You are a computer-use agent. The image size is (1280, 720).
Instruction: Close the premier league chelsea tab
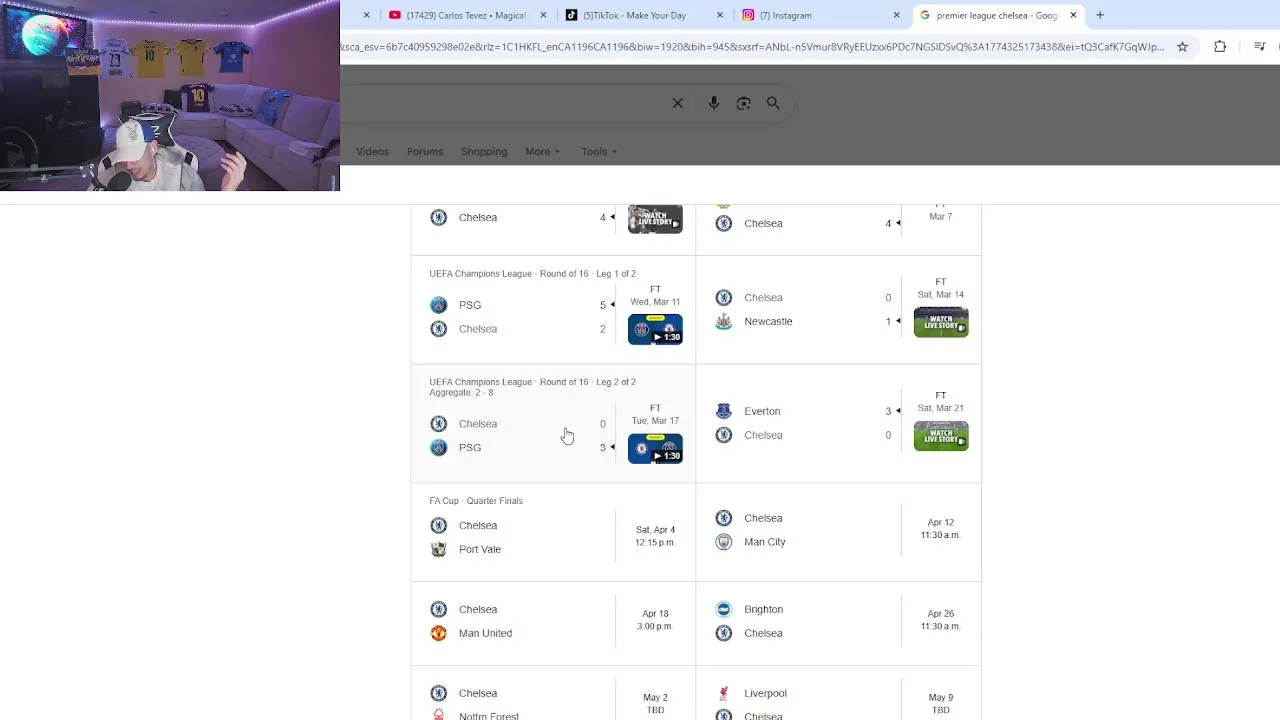[1073, 15]
